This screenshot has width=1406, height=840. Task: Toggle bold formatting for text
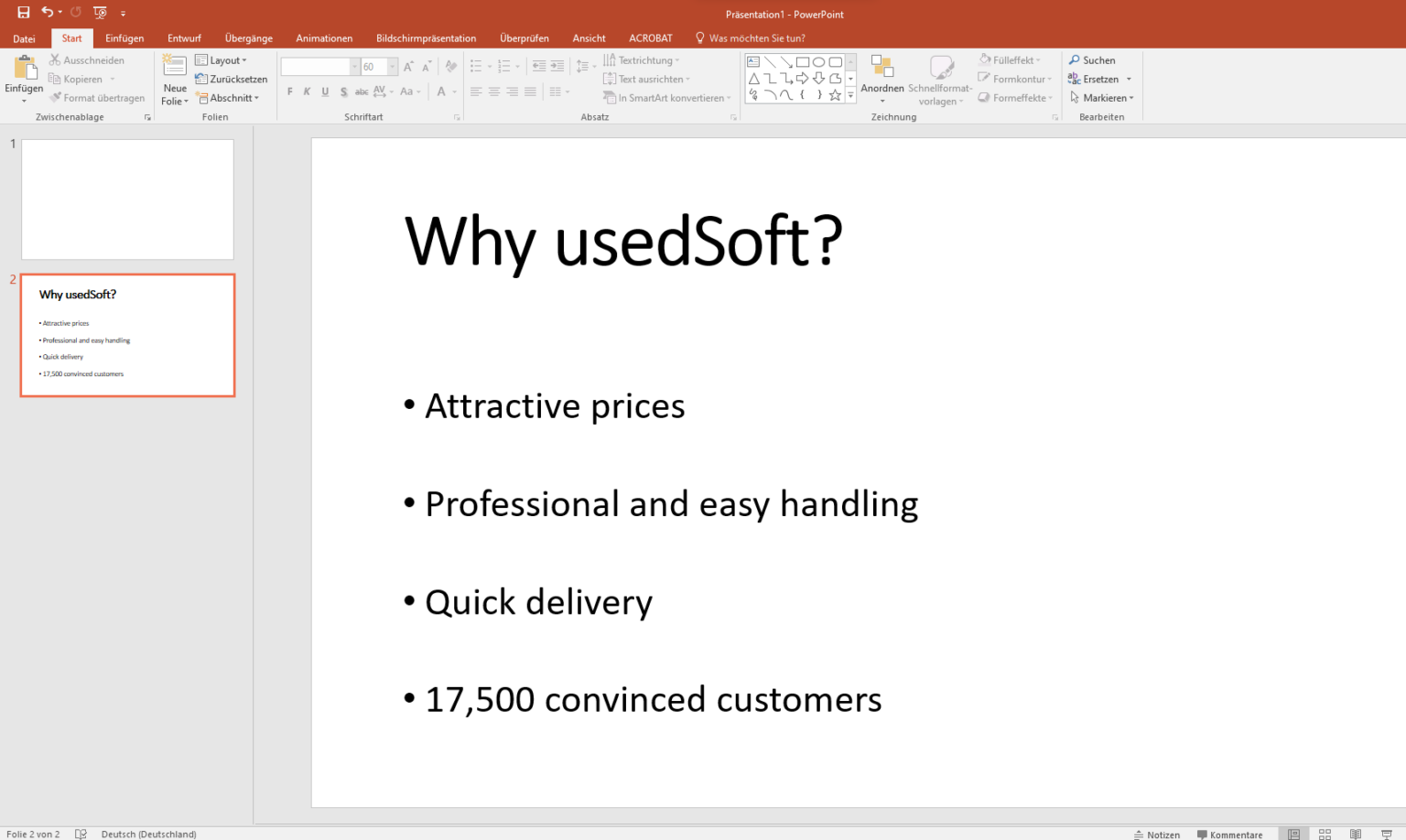pyautogui.click(x=289, y=92)
